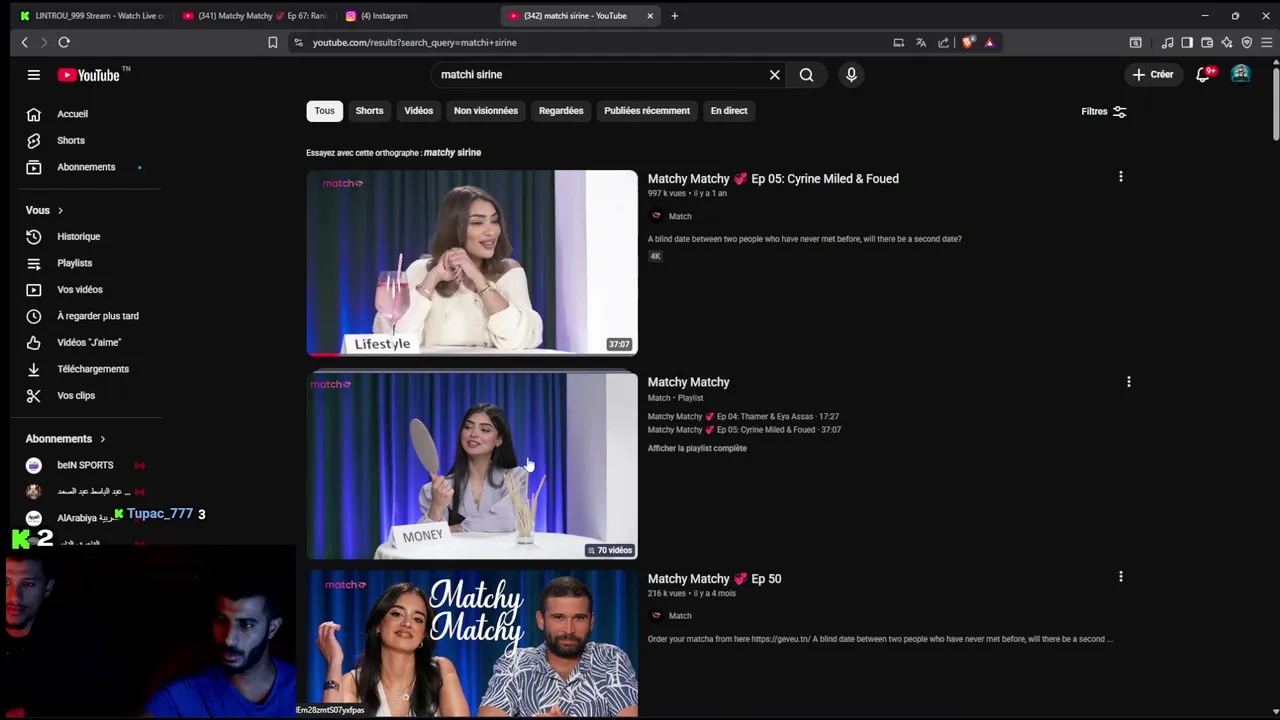Open options menu for Ep 50 video
The width and height of the screenshot is (1280, 720).
(1120, 577)
